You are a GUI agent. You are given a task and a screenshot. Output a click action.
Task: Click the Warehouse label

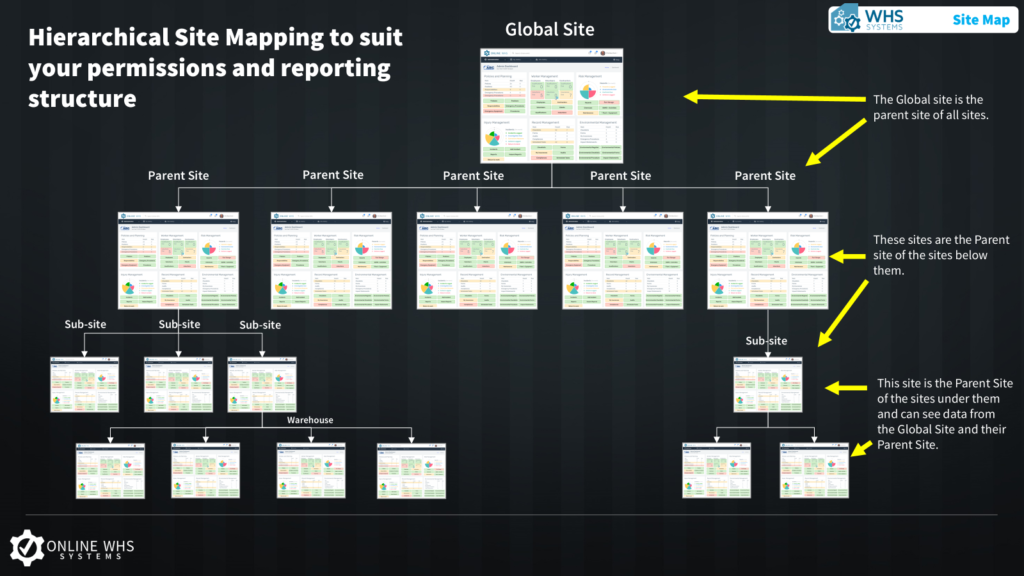[310, 420]
